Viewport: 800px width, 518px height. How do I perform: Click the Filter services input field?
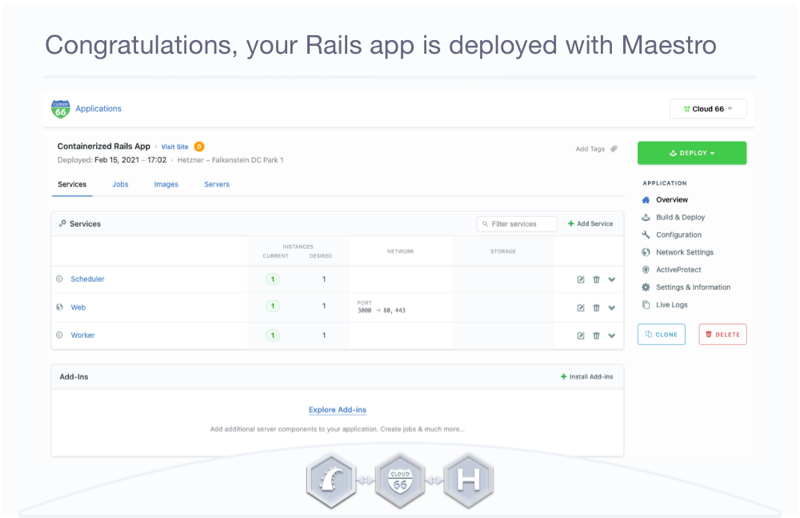(x=517, y=224)
